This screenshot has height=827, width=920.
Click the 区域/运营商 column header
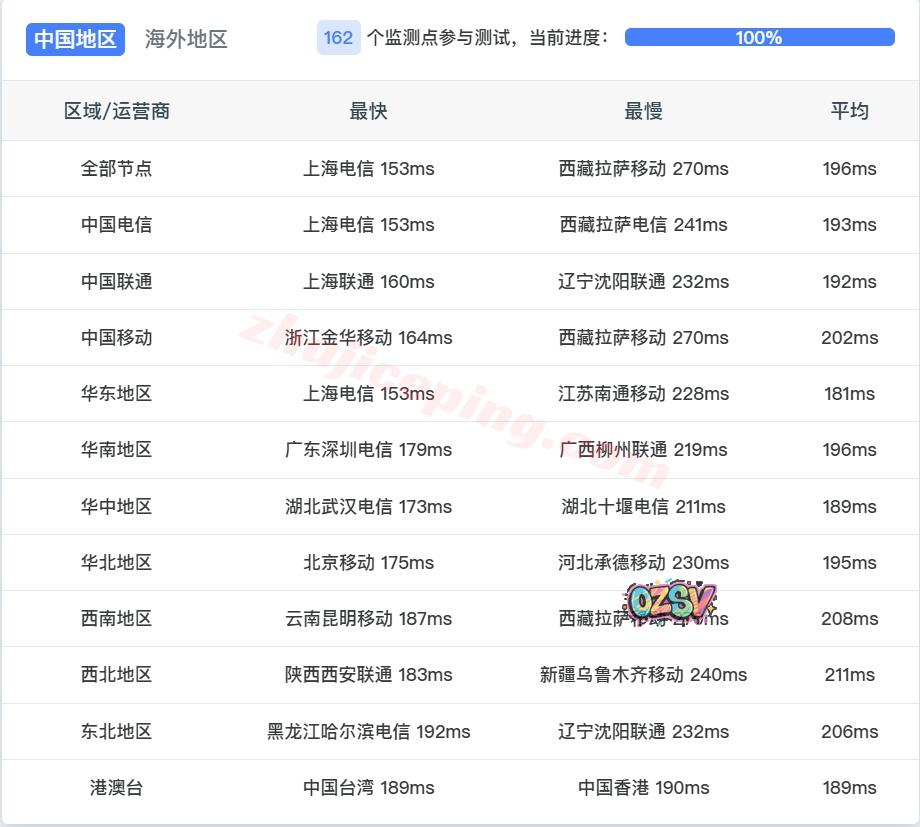(x=117, y=111)
